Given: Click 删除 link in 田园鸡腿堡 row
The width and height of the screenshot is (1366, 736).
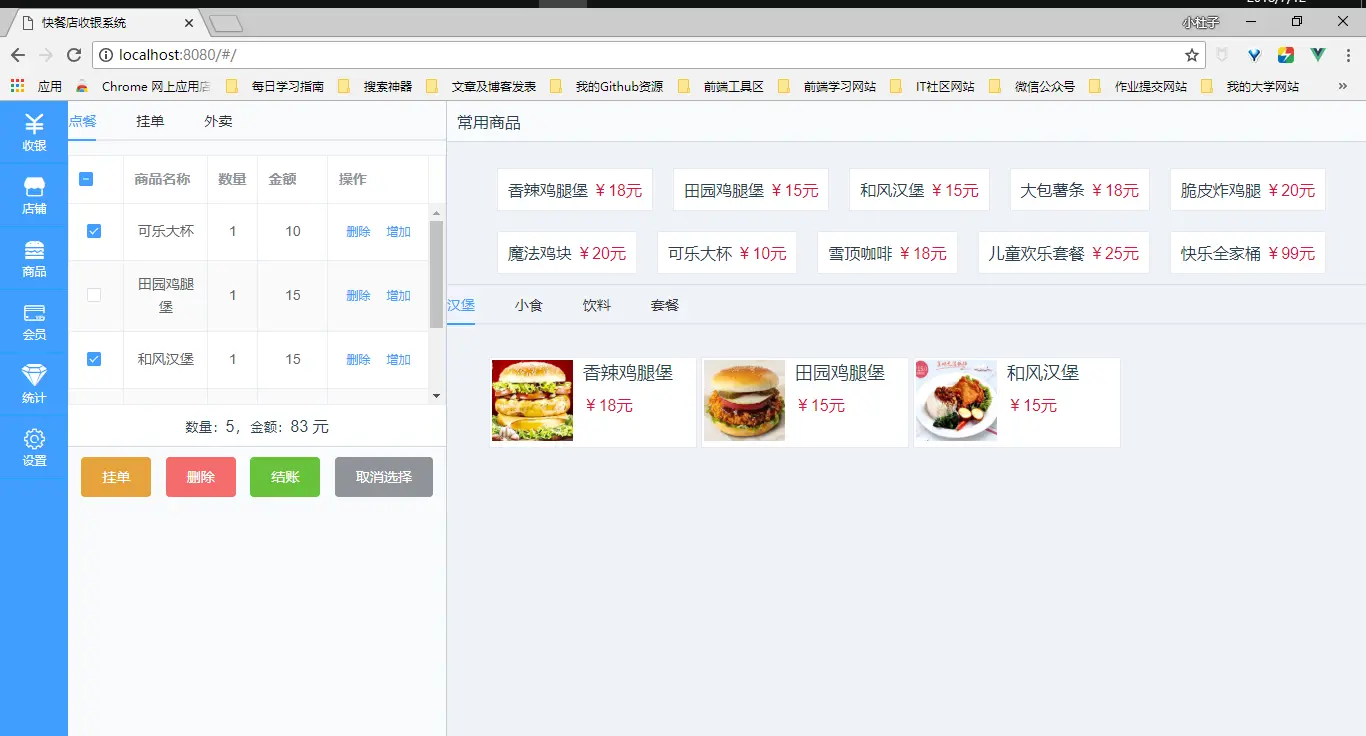Looking at the screenshot, I should point(358,295).
